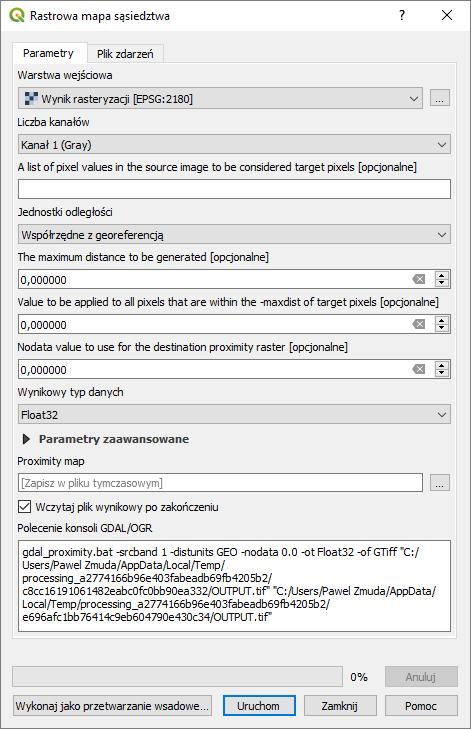Increase maximum distance with up arrow
The height and width of the screenshot is (729, 471).
[x=442, y=275]
